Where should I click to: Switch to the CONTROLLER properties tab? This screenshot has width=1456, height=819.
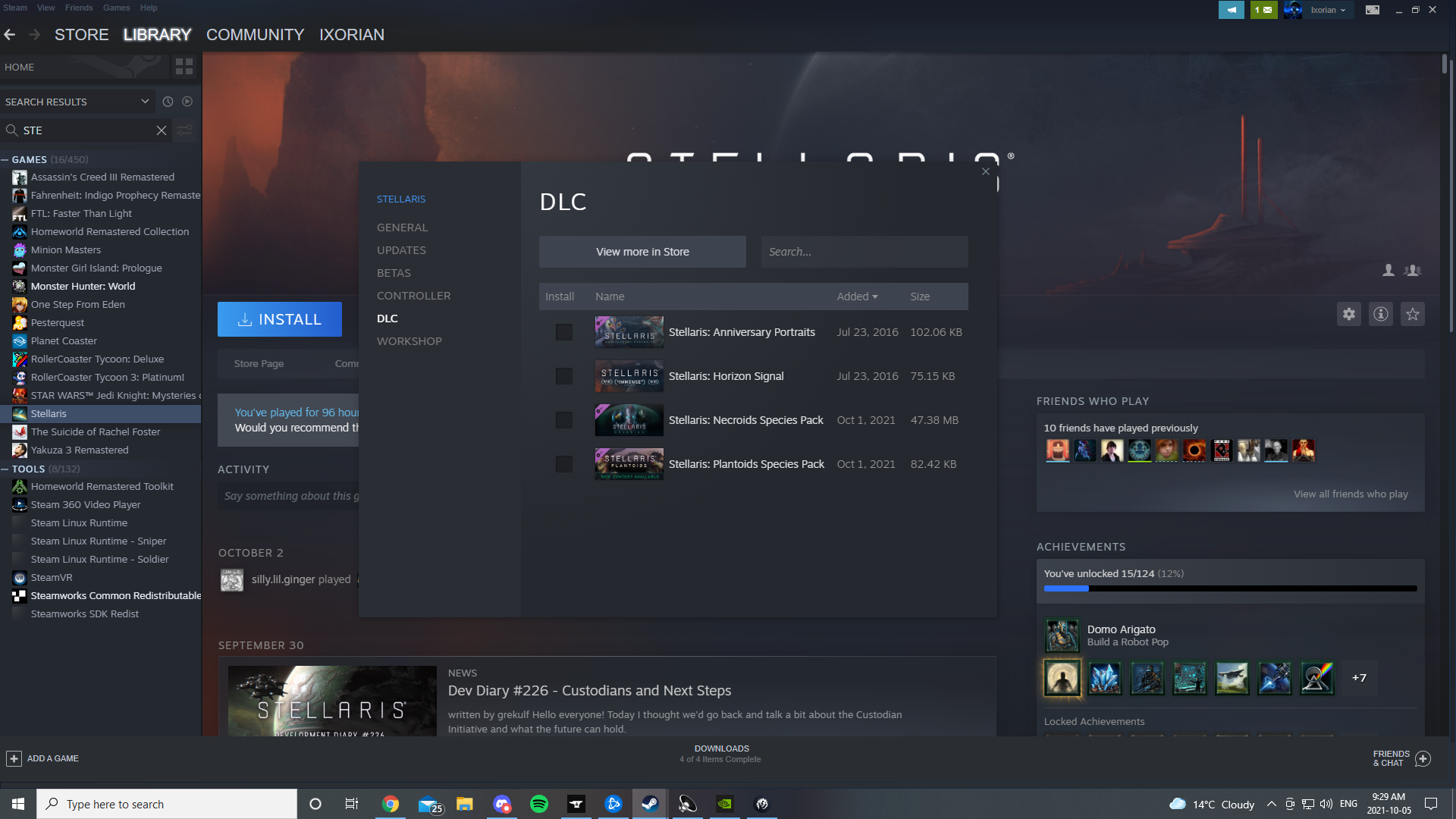[x=414, y=296]
